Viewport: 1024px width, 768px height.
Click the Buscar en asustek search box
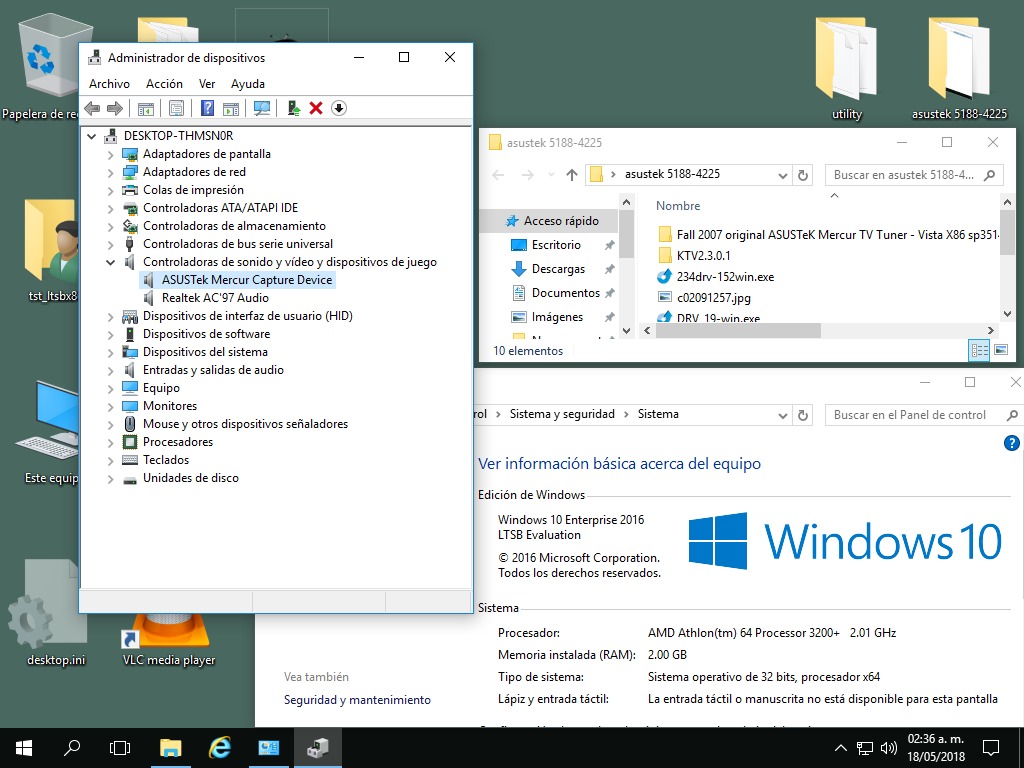pyautogui.click(x=914, y=175)
